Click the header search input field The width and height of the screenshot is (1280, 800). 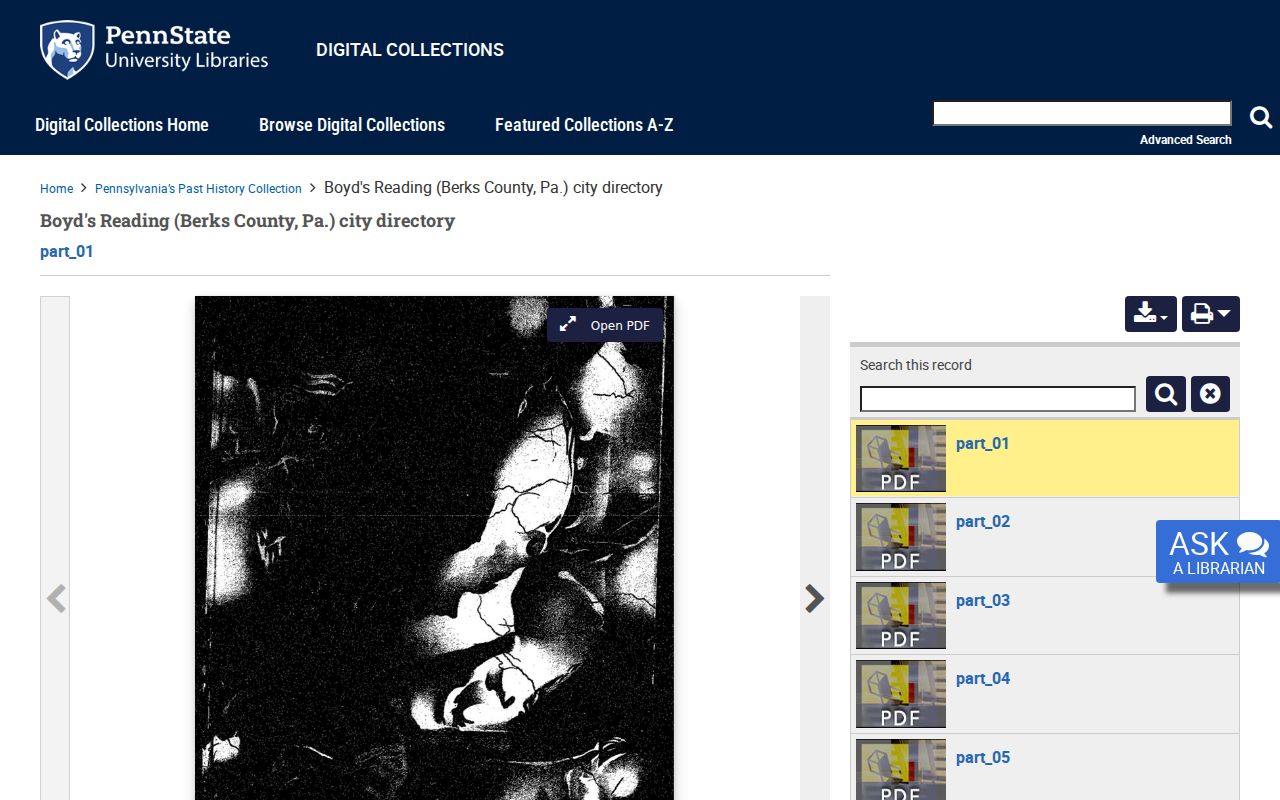pos(1082,113)
